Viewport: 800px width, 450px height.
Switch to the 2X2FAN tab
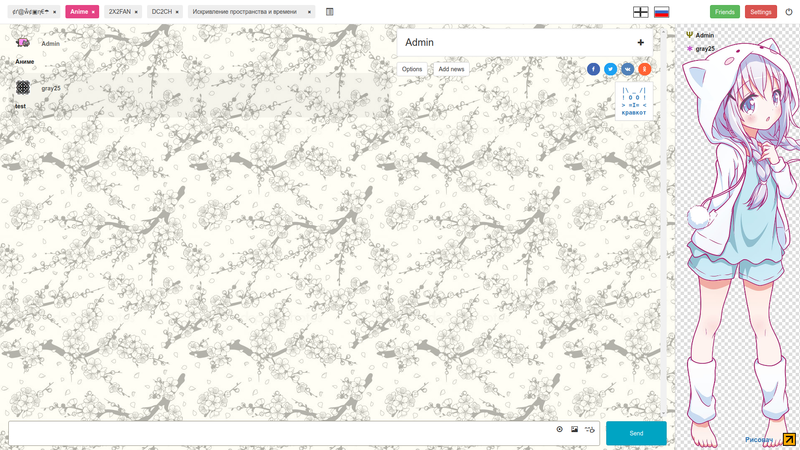[x=123, y=12]
